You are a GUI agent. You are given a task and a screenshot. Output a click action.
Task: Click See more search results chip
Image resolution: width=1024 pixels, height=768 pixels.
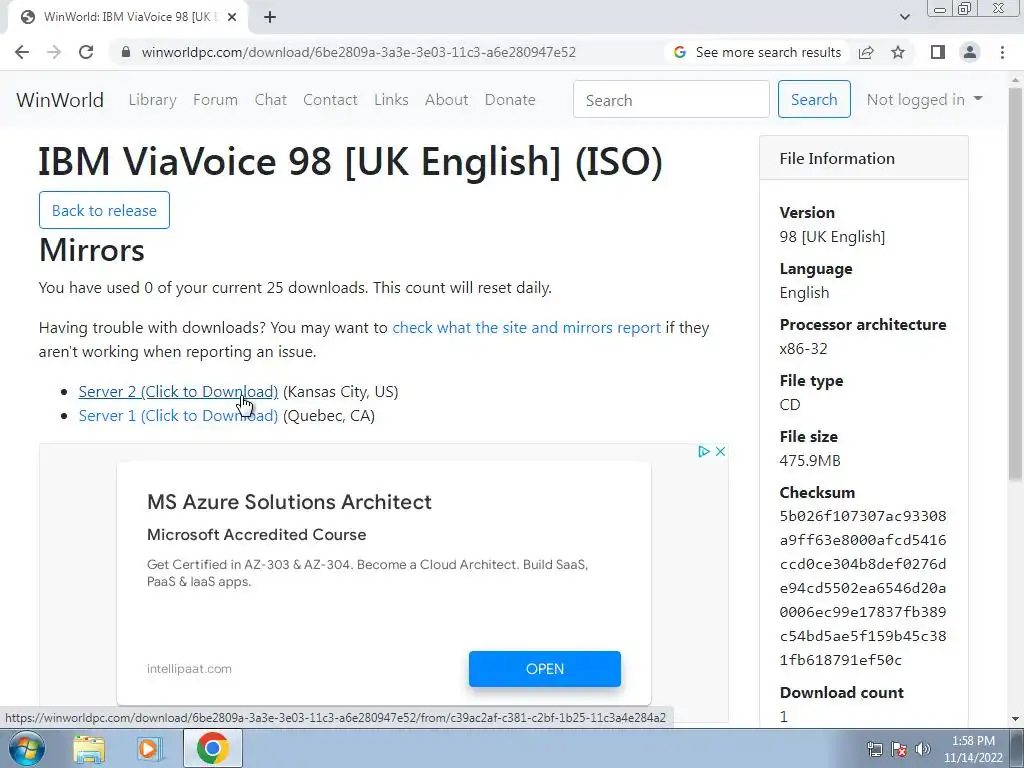pyautogui.click(x=758, y=52)
